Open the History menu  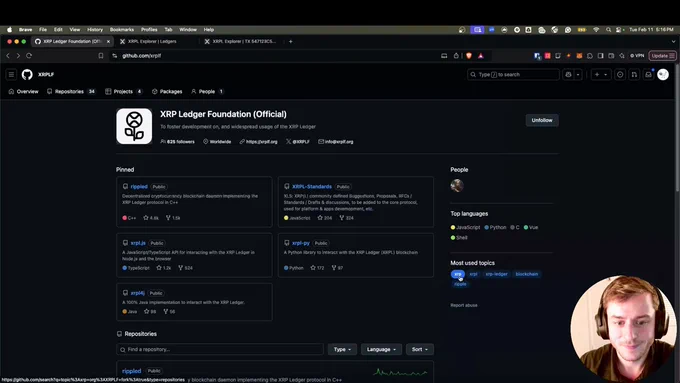point(95,29)
